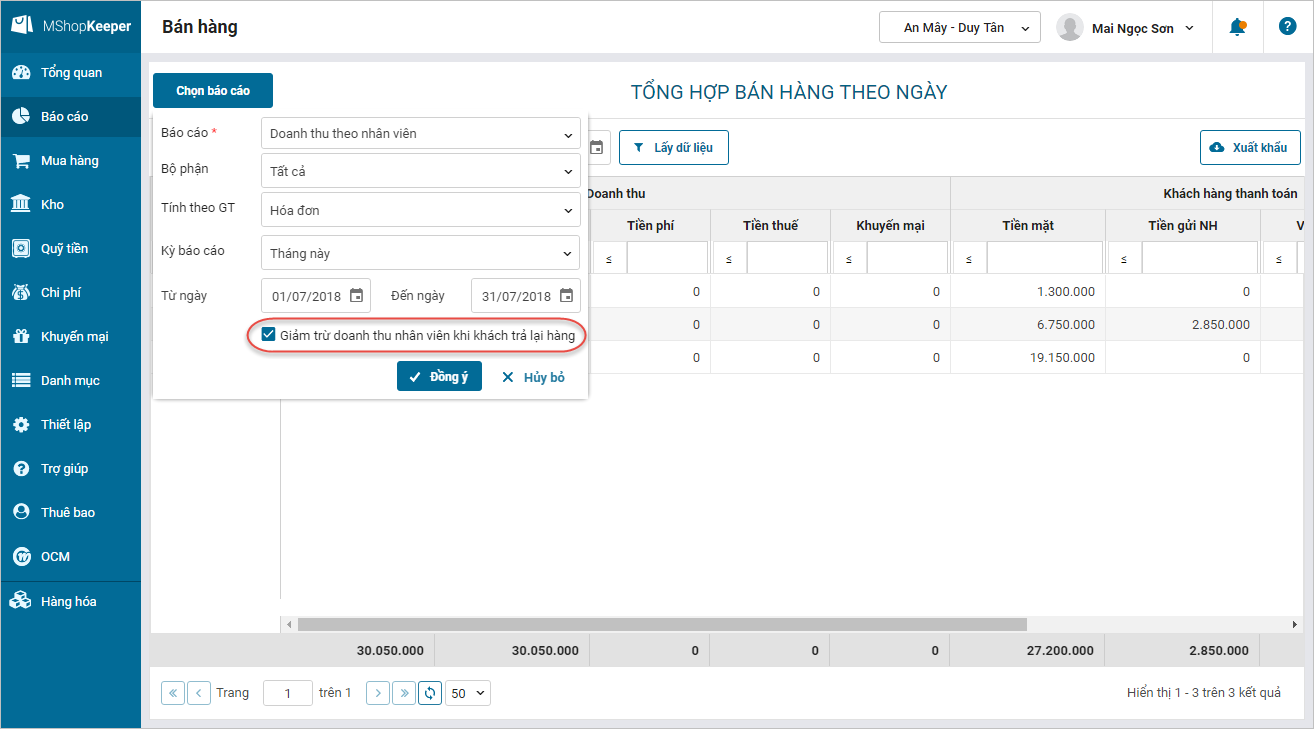This screenshot has width=1314, height=729.
Task: Change the page size dropdown showing 50
Action: 468,693
